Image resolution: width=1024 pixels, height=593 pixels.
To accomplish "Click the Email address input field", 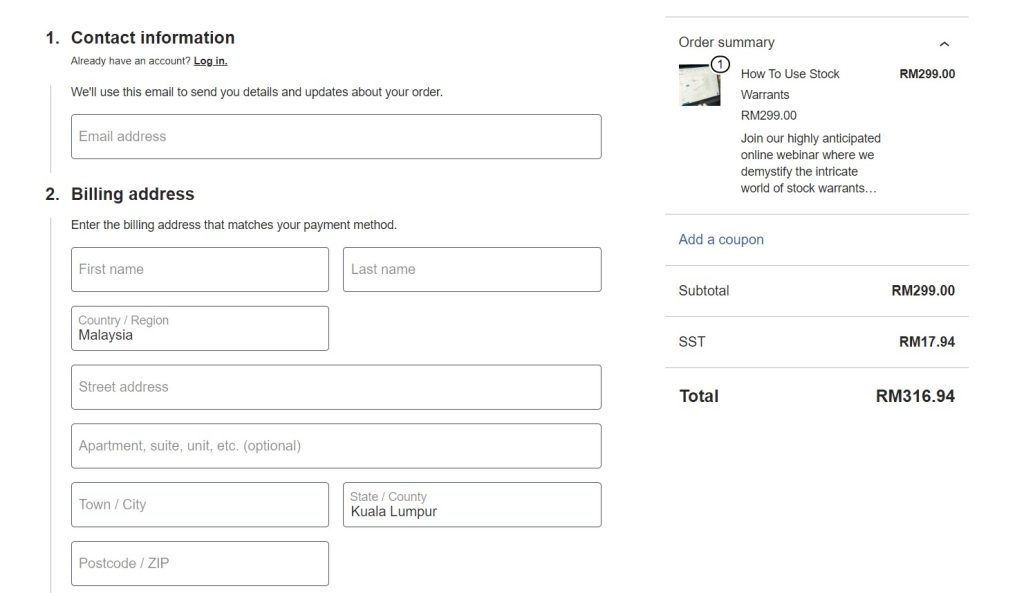I will pyautogui.click(x=335, y=137).
